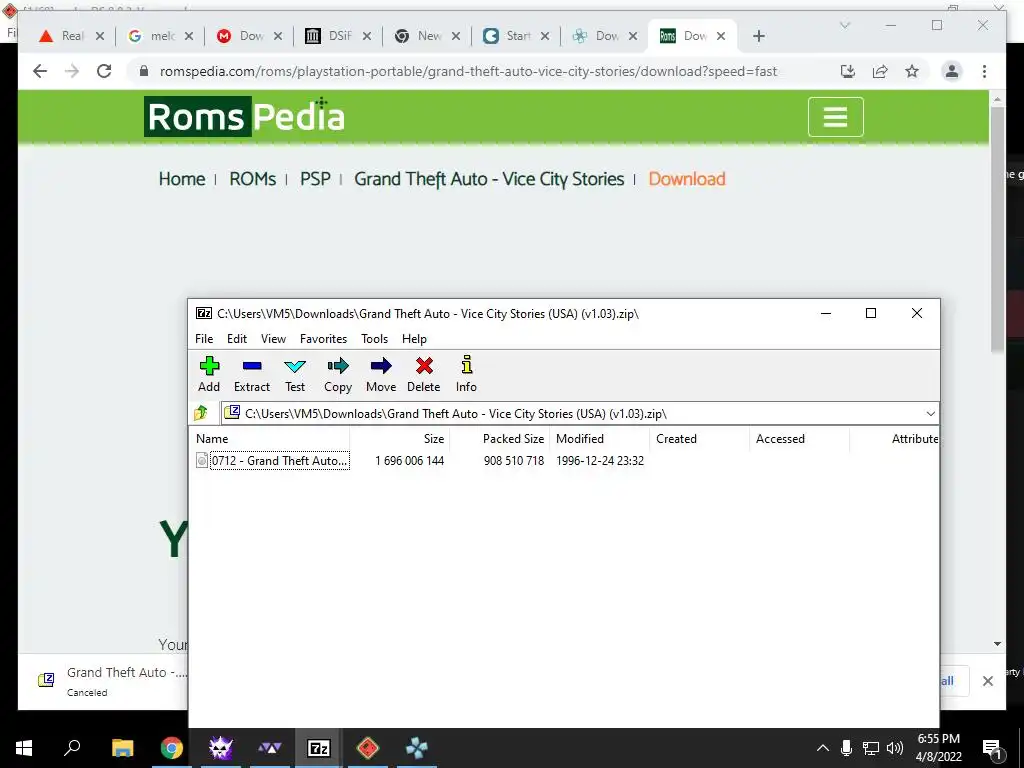The height and width of the screenshot is (768, 1024).
Task: Open the 7-Zip Edit menu
Action: [236, 339]
